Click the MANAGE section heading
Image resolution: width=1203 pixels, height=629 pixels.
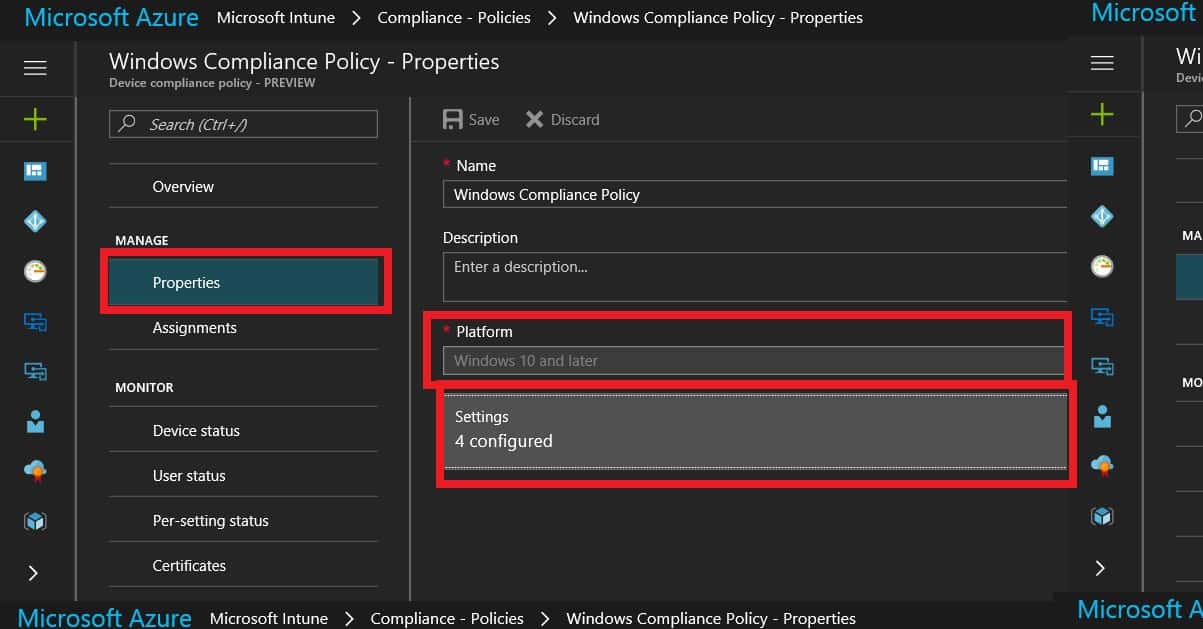[142, 241]
